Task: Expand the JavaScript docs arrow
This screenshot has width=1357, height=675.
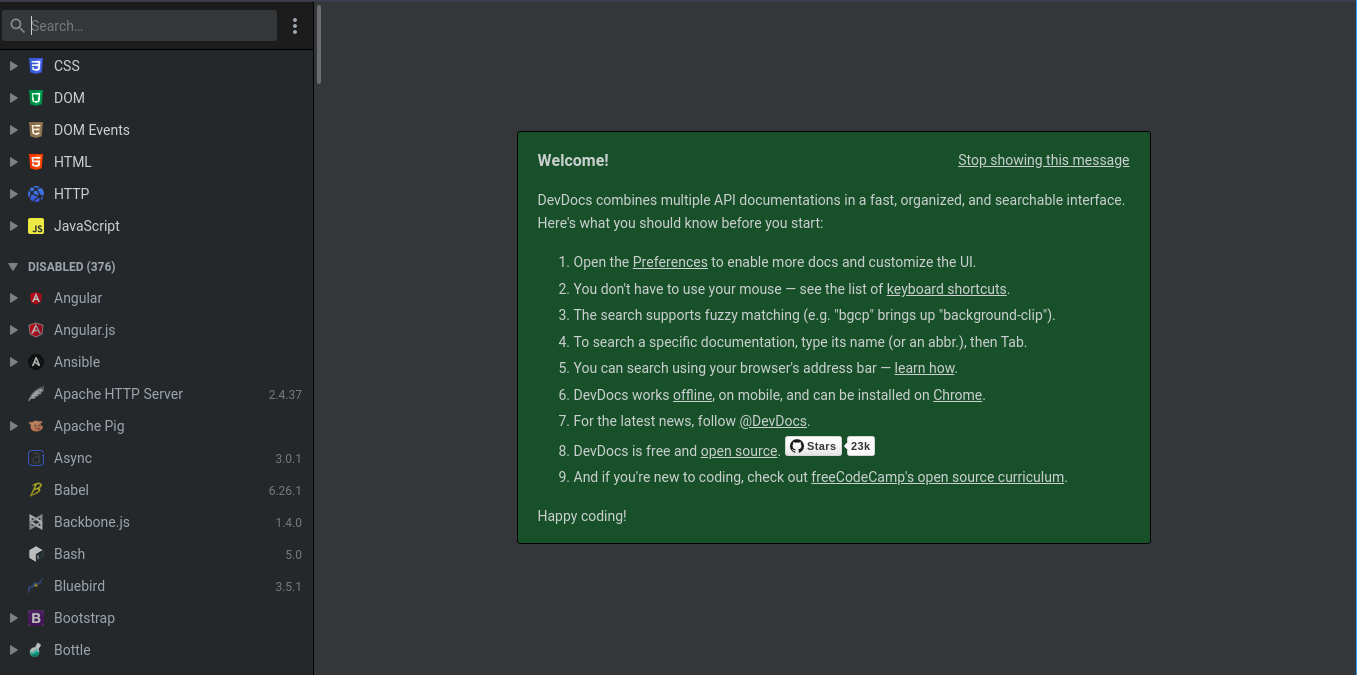Action: pos(13,226)
